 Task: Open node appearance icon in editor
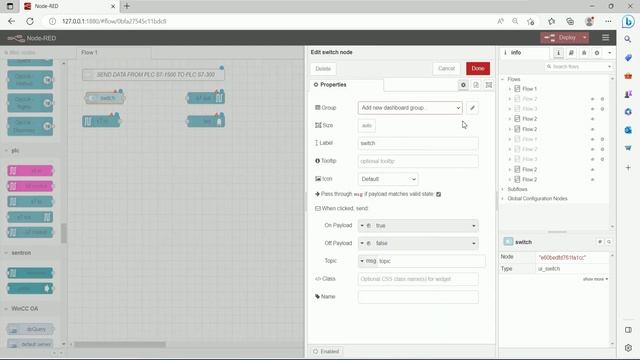(x=489, y=85)
